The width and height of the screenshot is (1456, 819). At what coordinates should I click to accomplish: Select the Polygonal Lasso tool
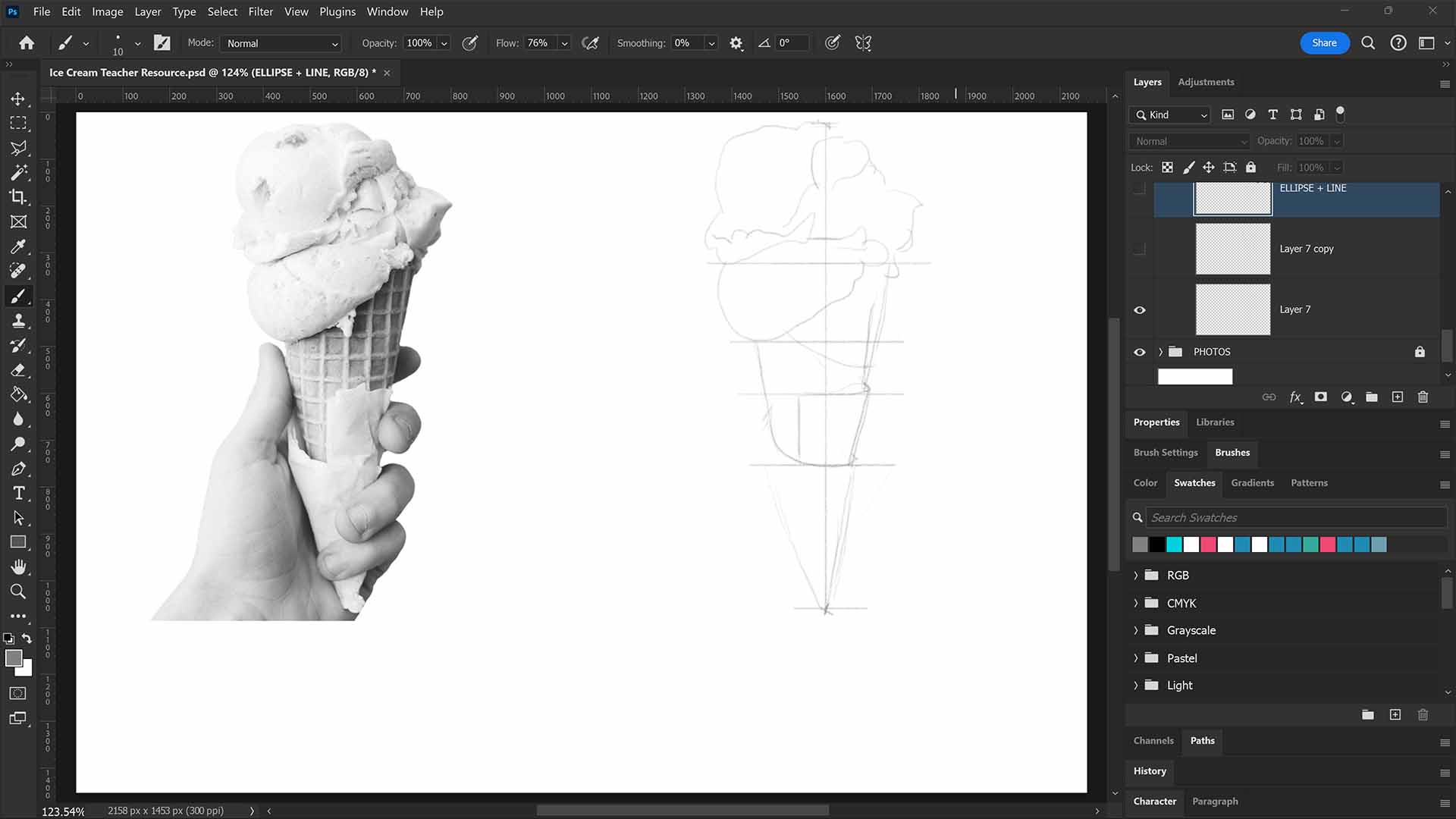(18, 148)
